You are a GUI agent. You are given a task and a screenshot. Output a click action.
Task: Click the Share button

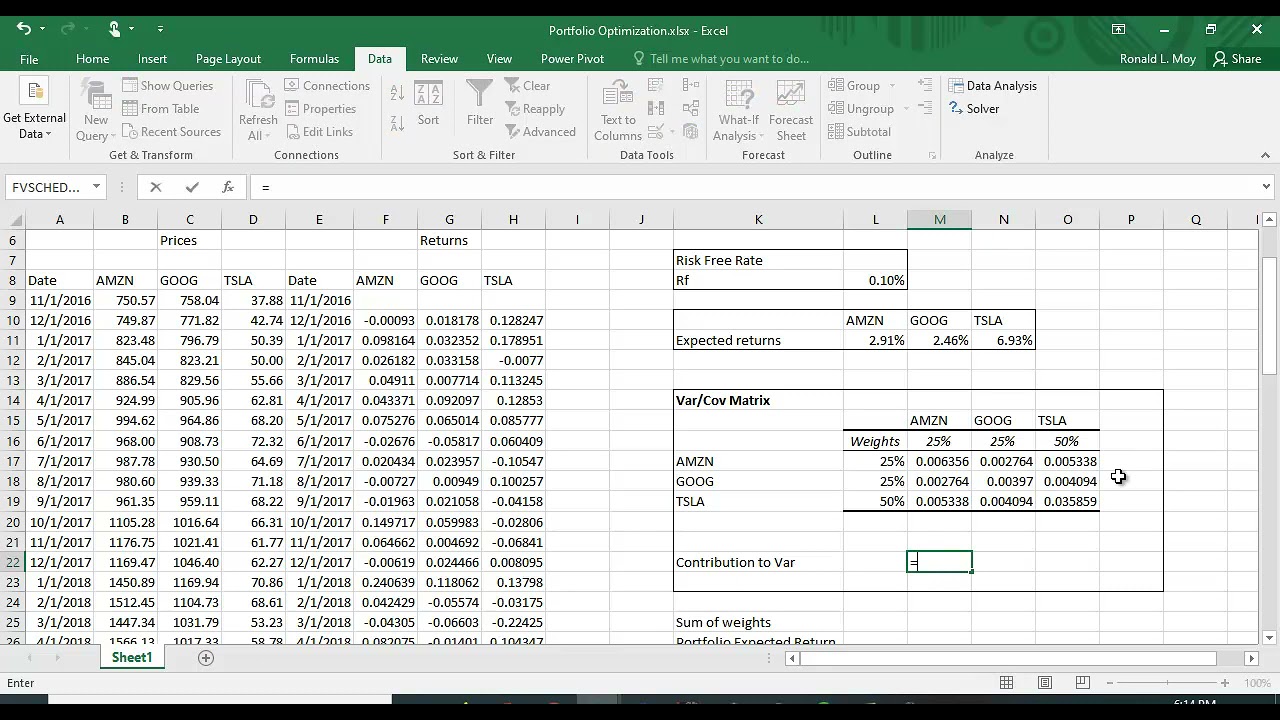coord(1237,59)
